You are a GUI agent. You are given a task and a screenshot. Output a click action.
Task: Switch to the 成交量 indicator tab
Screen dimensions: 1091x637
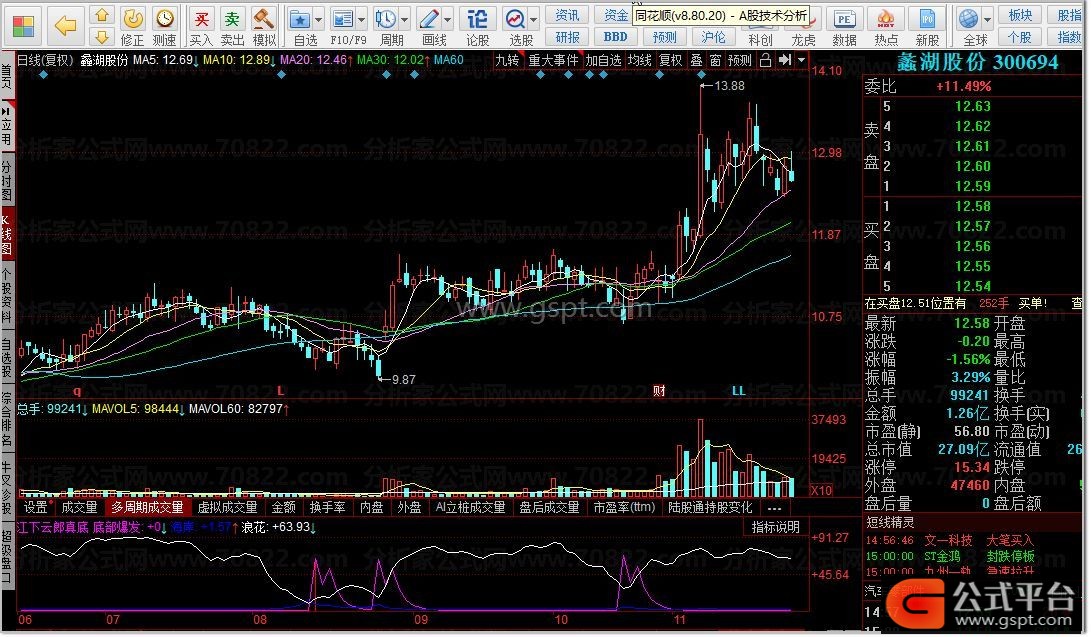pos(79,508)
